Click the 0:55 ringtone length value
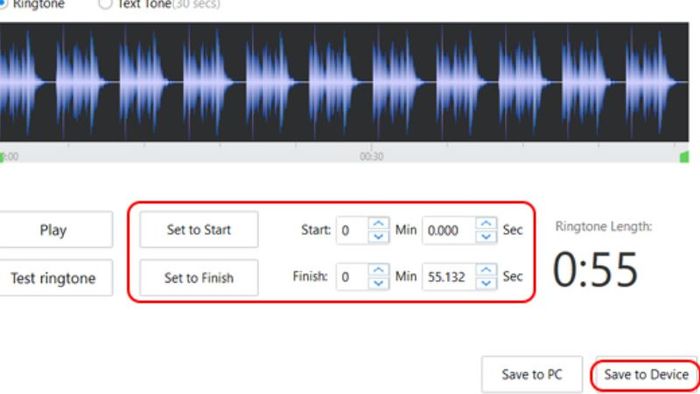The height and width of the screenshot is (394, 700). click(595, 270)
